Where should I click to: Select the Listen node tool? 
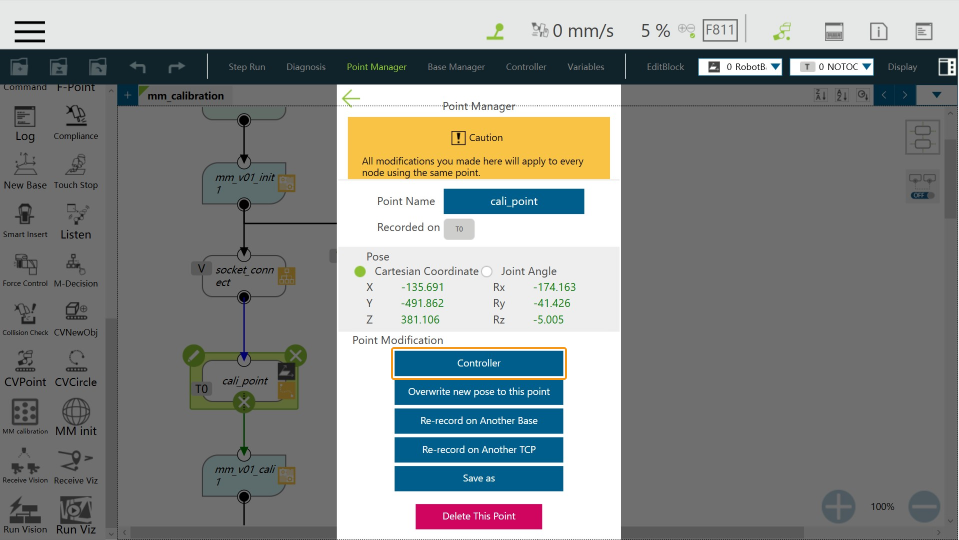(76, 221)
